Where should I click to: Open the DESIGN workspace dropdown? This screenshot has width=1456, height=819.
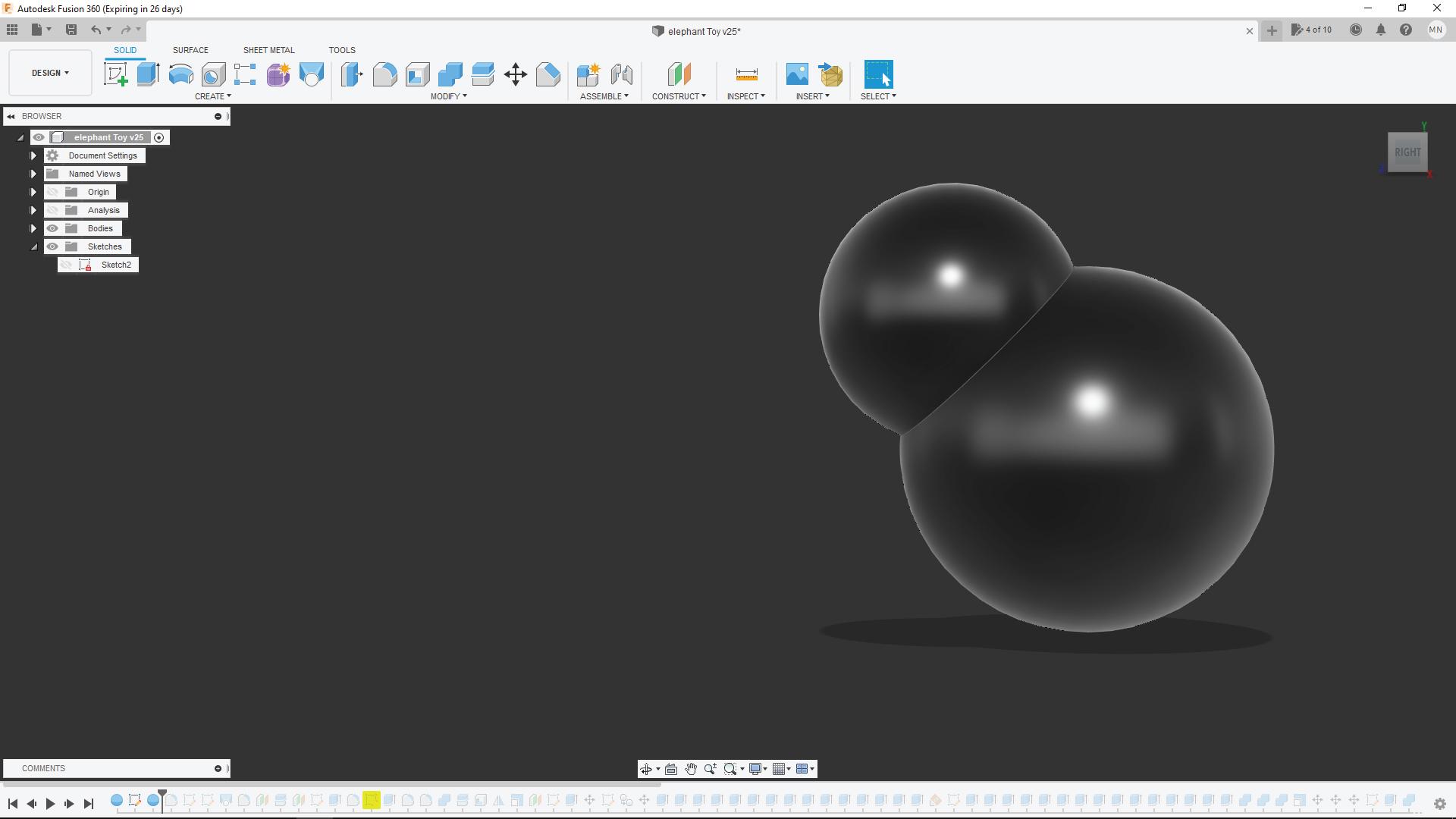pyautogui.click(x=50, y=73)
